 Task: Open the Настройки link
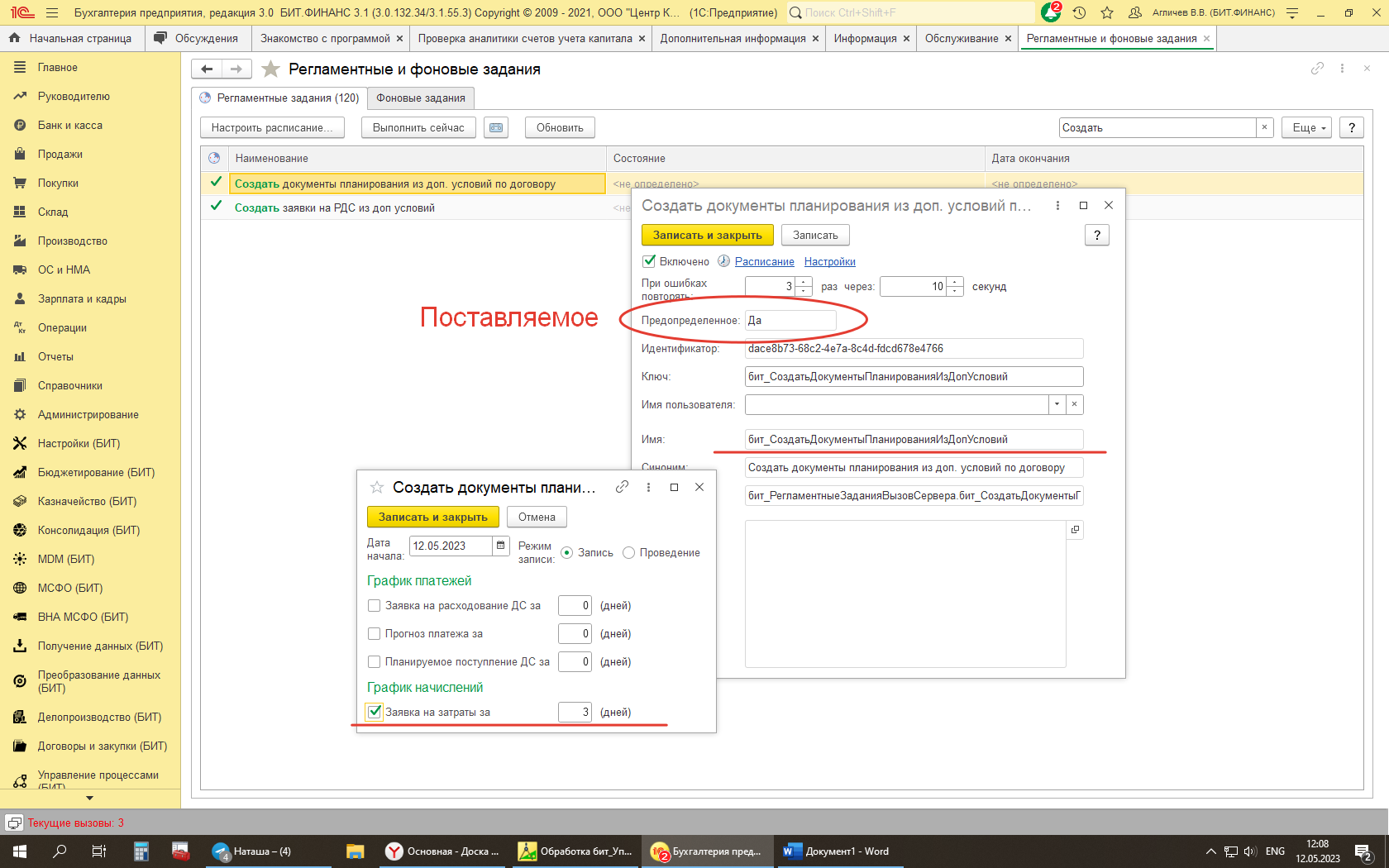pyautogui.click(x=830, y=261)
